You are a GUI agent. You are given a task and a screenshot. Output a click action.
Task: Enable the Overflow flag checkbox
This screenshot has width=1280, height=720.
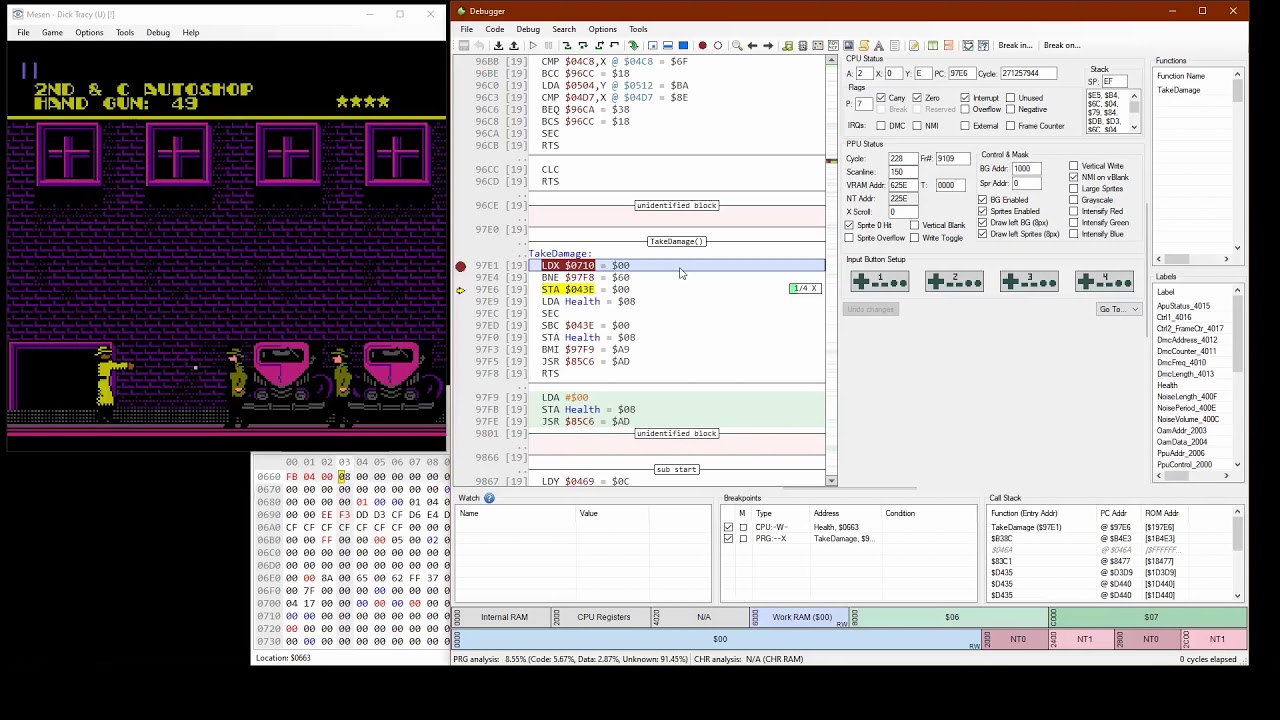tap(965, 109)
